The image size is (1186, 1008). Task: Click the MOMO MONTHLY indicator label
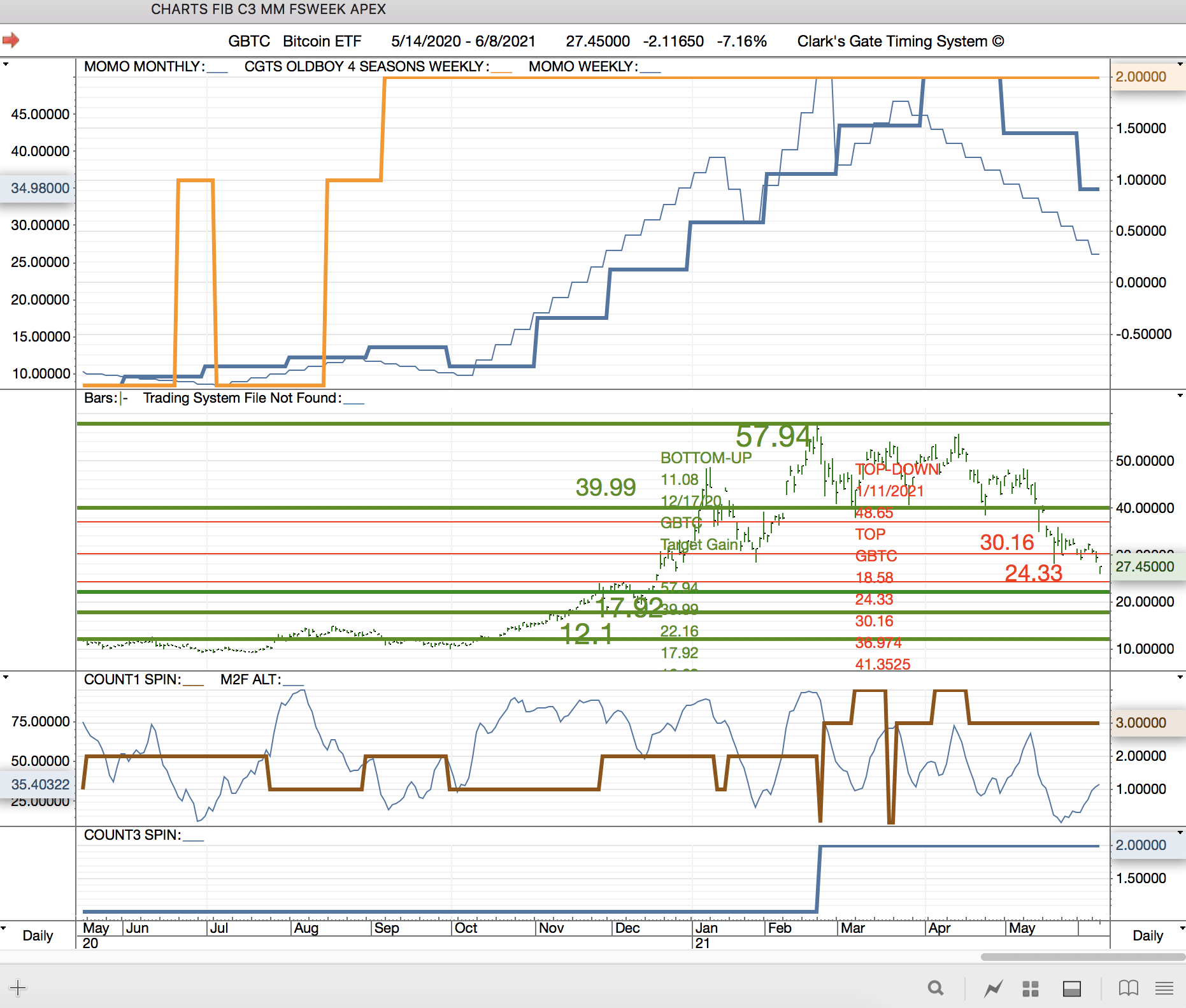(144, 67)
